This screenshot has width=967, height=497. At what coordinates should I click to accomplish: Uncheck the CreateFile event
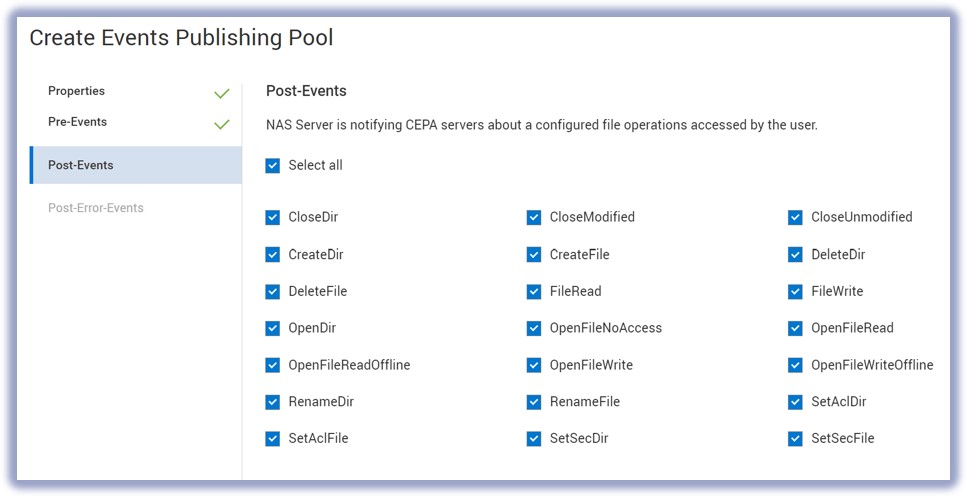534,255
